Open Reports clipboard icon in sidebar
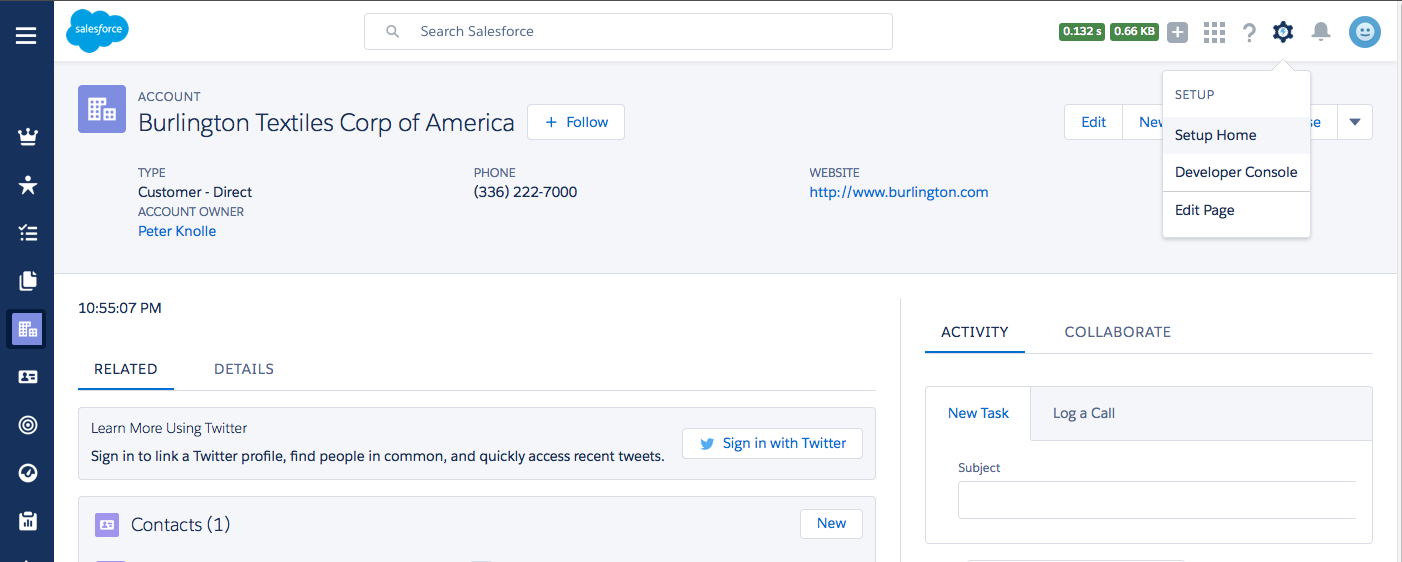This screenshot has height=562, width=1402. [x=28, y=521]
